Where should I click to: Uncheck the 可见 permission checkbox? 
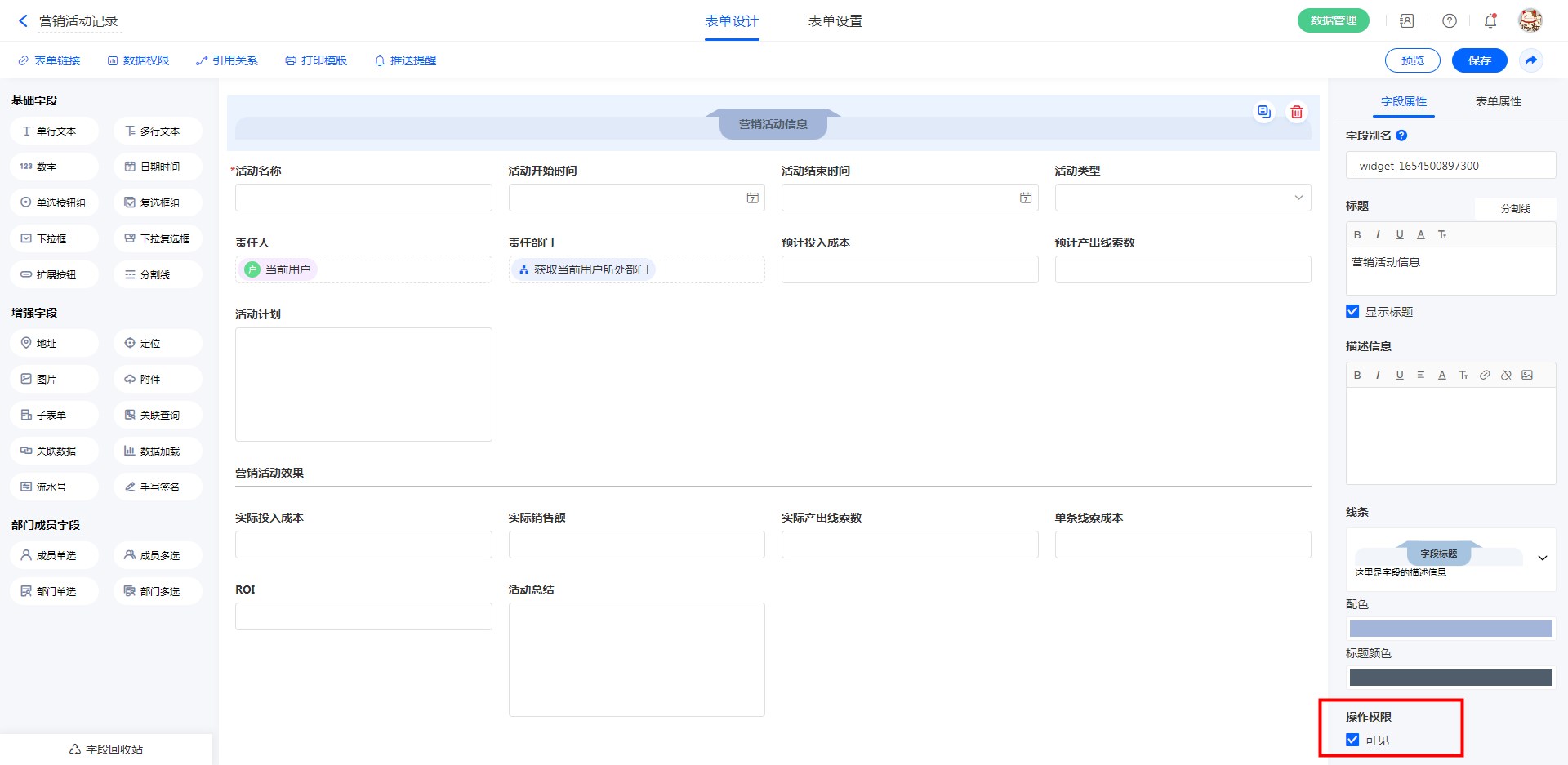pyautogui.click(x=1352, y=741)
